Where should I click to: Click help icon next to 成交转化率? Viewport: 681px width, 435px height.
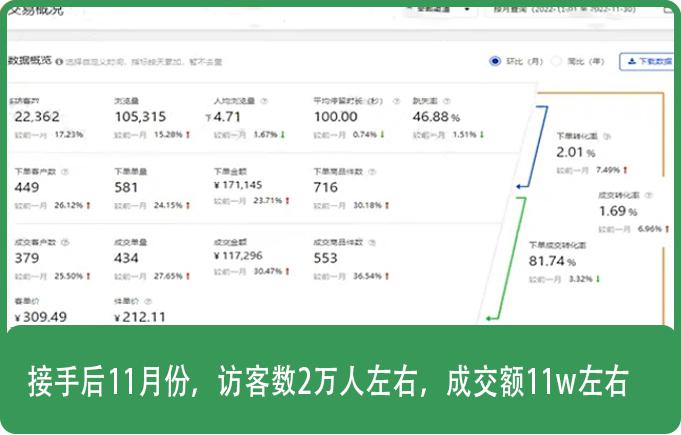(x=647, y=193)
